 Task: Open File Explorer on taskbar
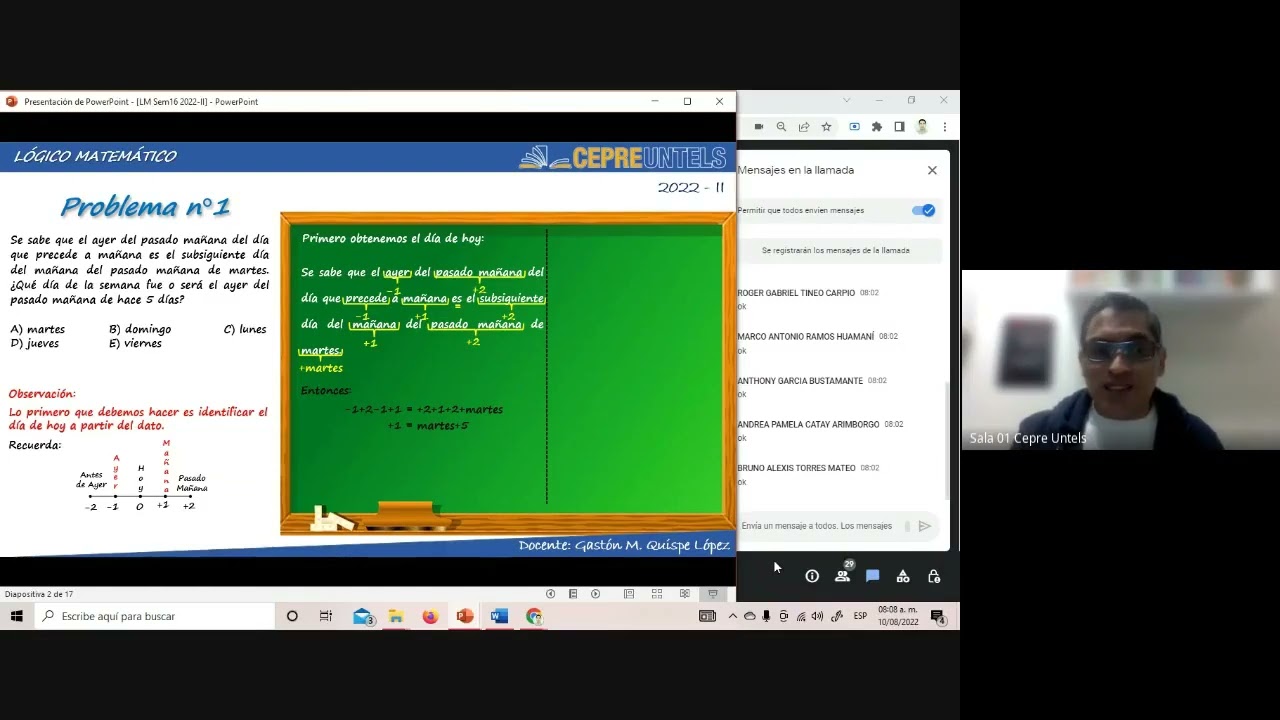pos(396,616)
